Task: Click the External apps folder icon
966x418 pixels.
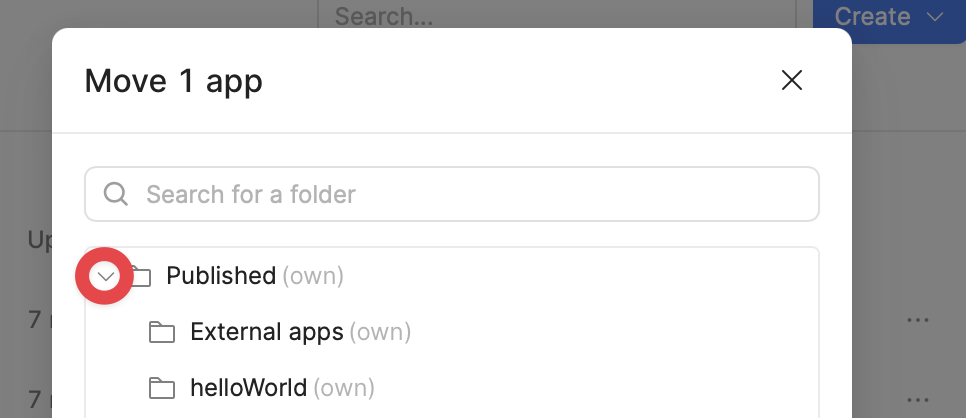Action: pos(162,332)
